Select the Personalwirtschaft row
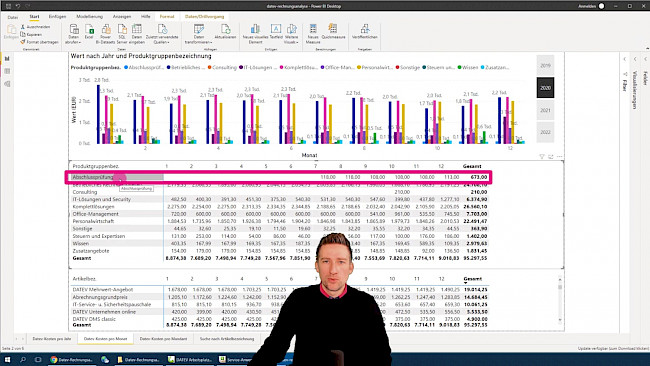 coord(92,221)
